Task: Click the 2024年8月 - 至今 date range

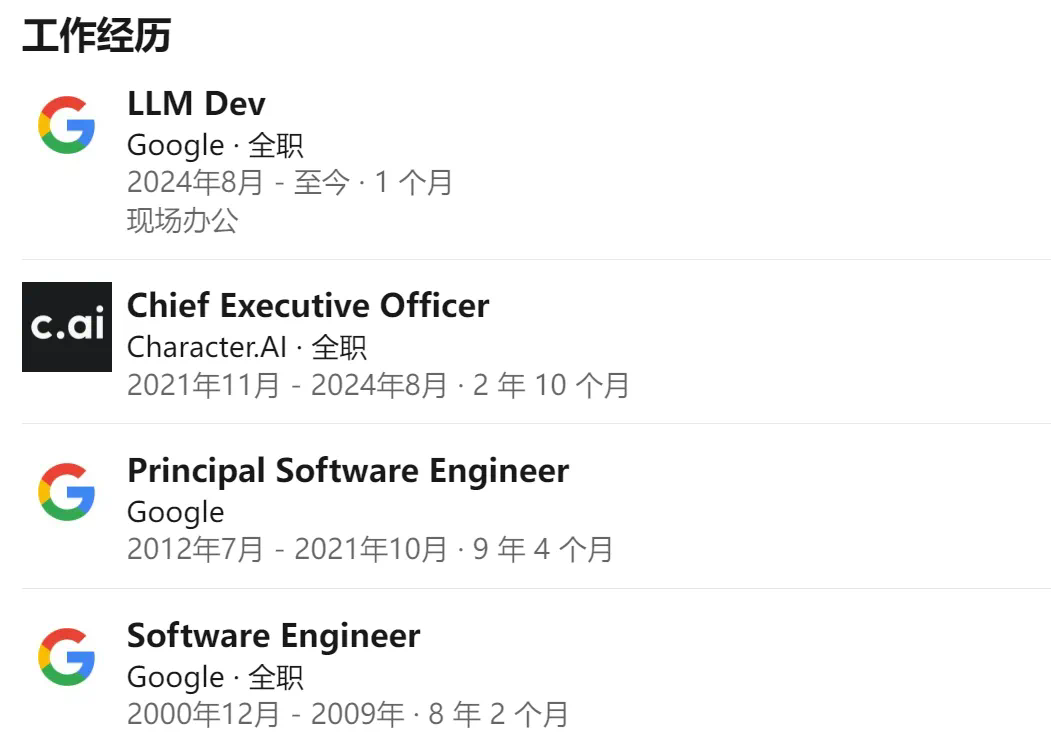Action: tap(238, 183)
